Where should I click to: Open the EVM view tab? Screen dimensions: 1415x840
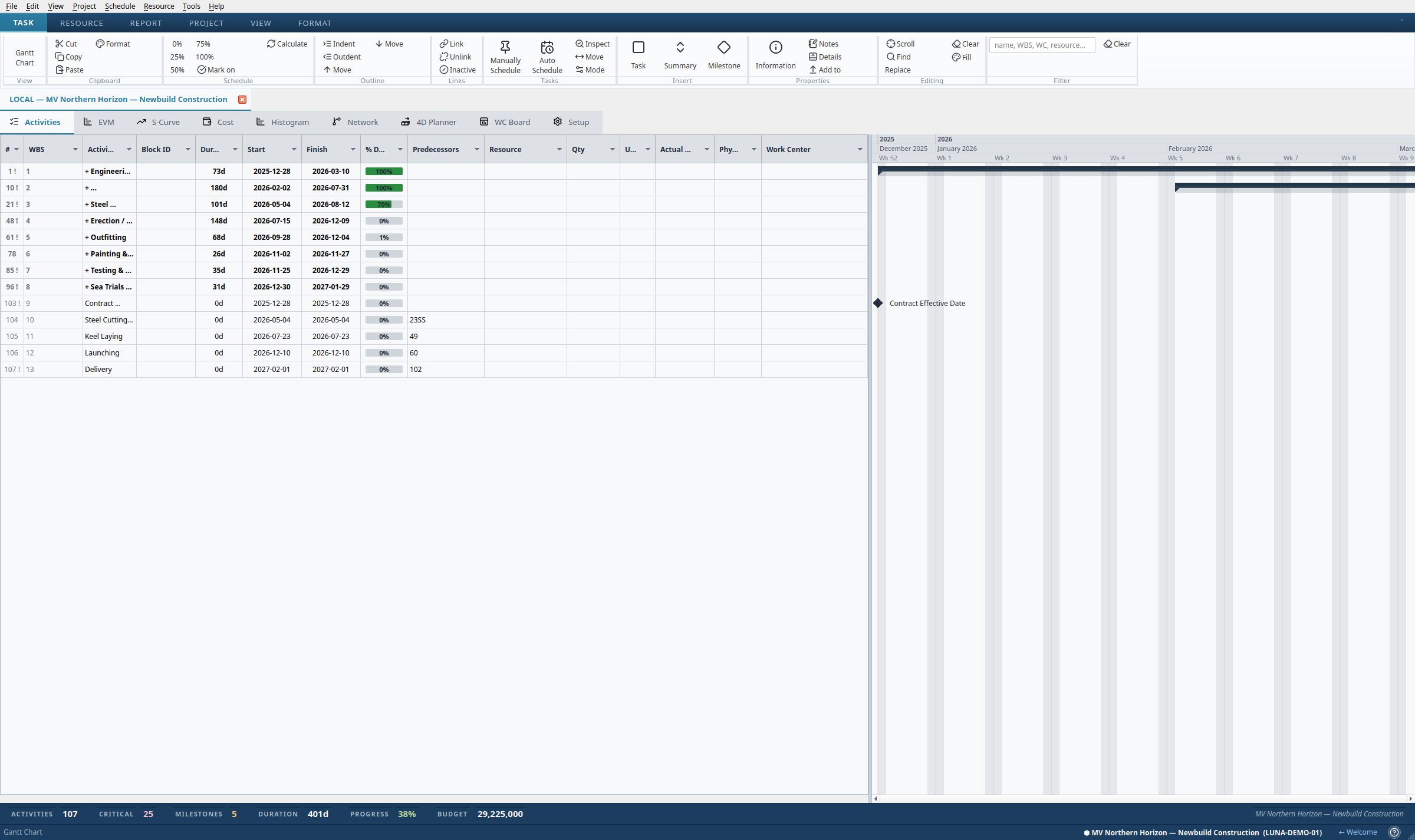pos(99,122)
